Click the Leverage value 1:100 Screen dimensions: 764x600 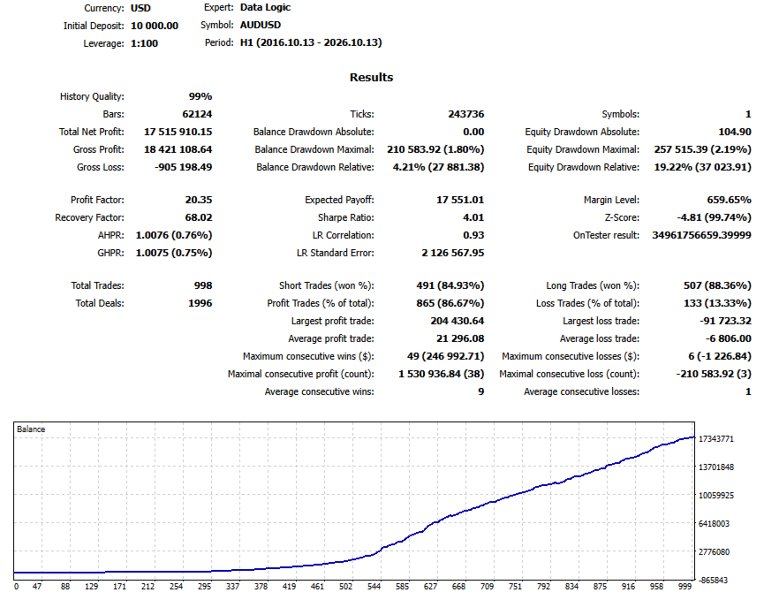(x=144, y=43)
